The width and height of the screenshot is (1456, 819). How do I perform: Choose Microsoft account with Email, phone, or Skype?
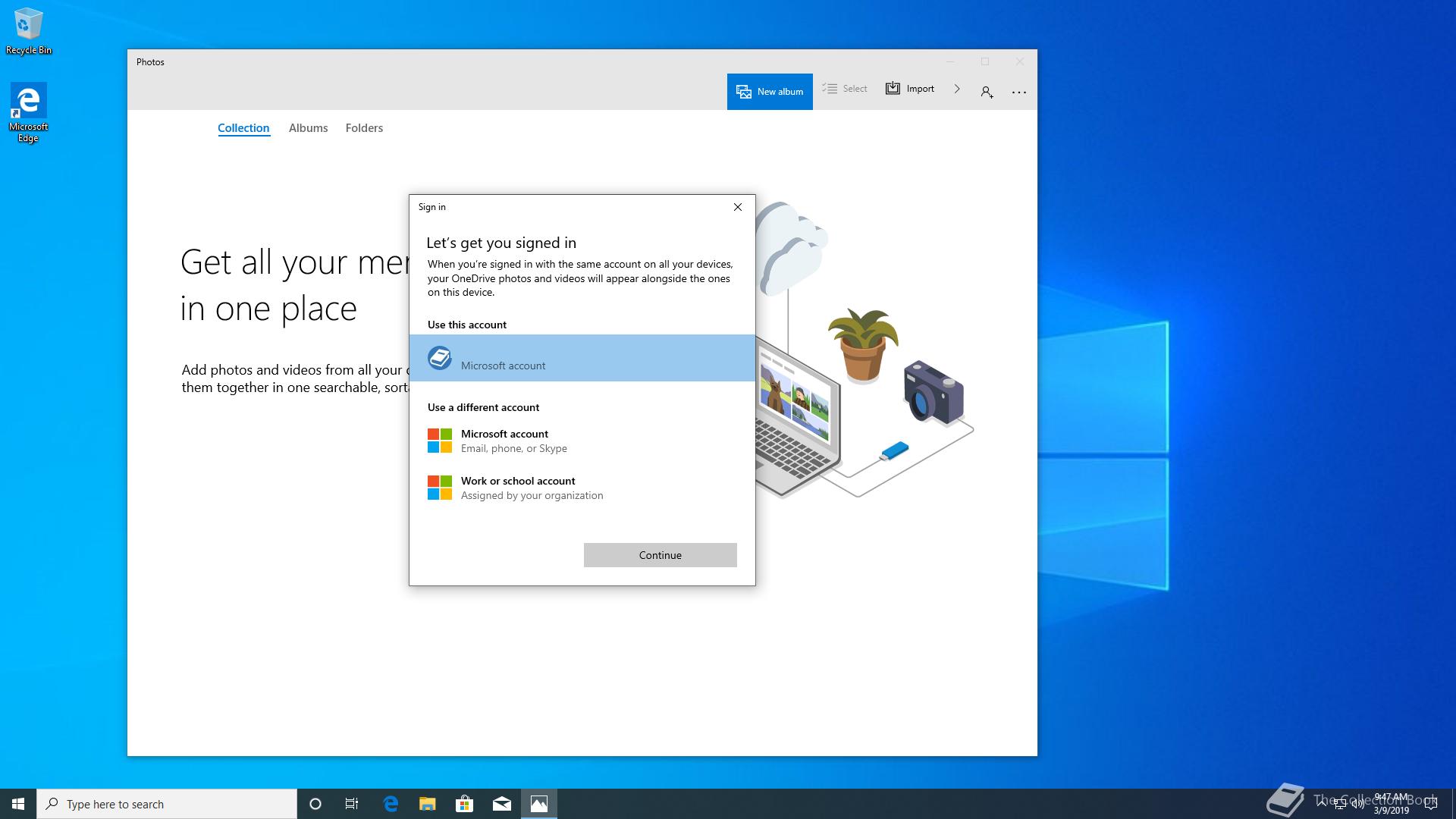pos(582,441)
